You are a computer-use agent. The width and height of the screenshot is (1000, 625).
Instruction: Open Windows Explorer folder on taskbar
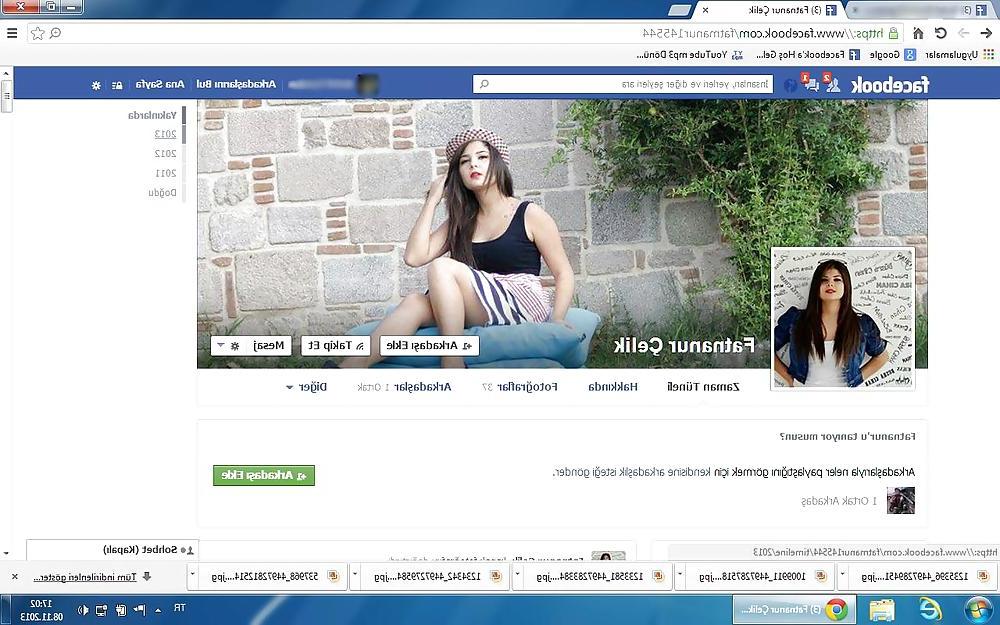(882, 610)
